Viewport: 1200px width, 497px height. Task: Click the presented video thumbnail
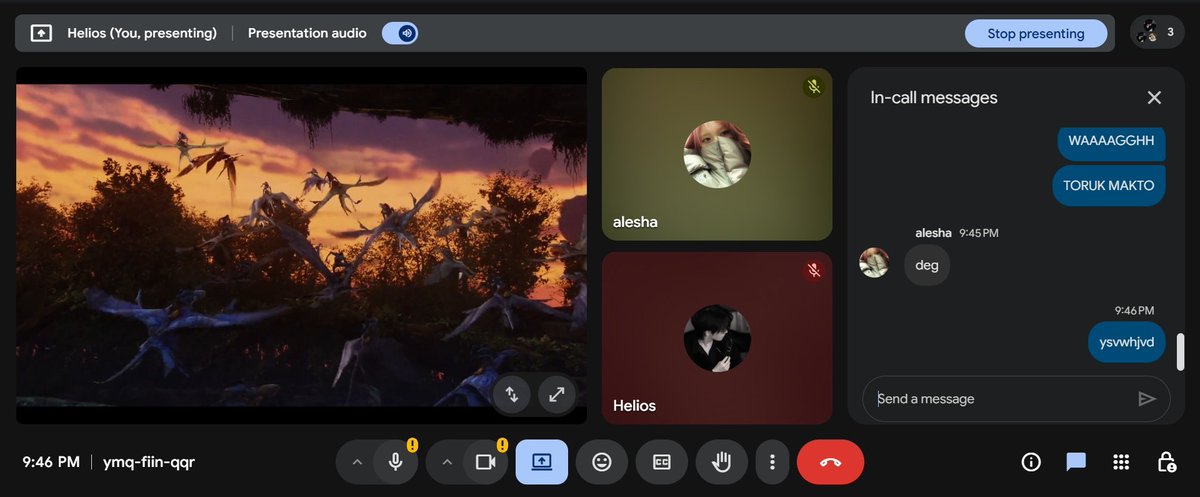tap(302, 246)
